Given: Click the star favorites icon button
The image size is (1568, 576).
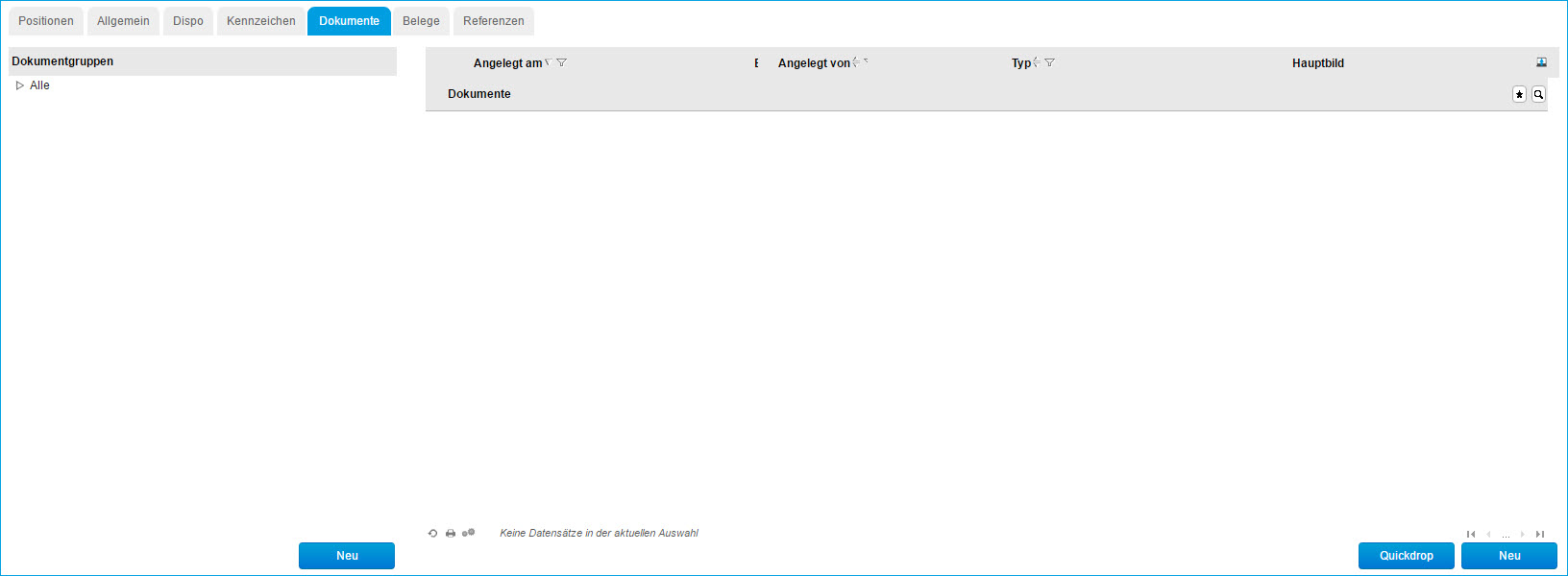Looking at the screenshot, I should pos(1519,94).
